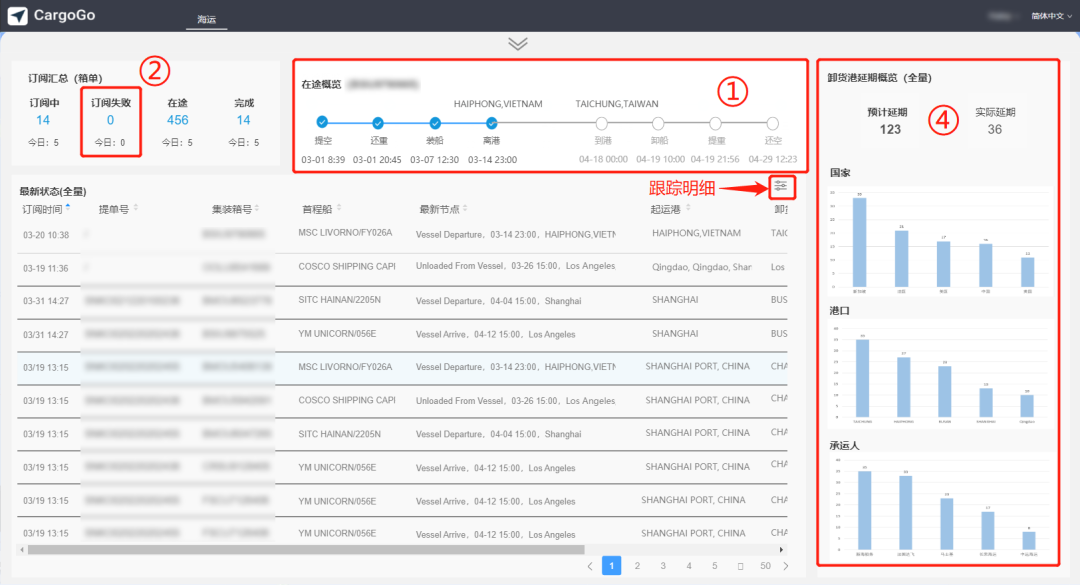The width and height of the screenshot is (1080, 587).
Task: Click the 最新状态(全量) heading
Action: (53, 192)
